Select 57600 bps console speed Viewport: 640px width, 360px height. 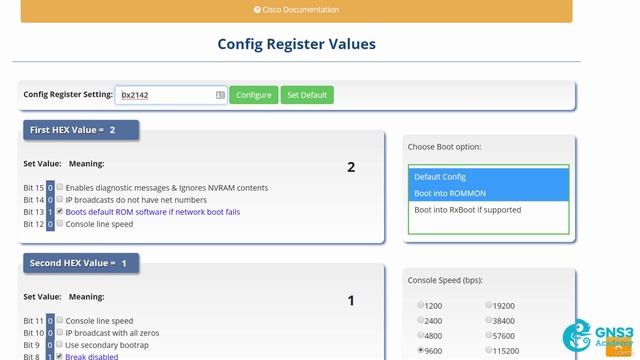coord(489,335)
